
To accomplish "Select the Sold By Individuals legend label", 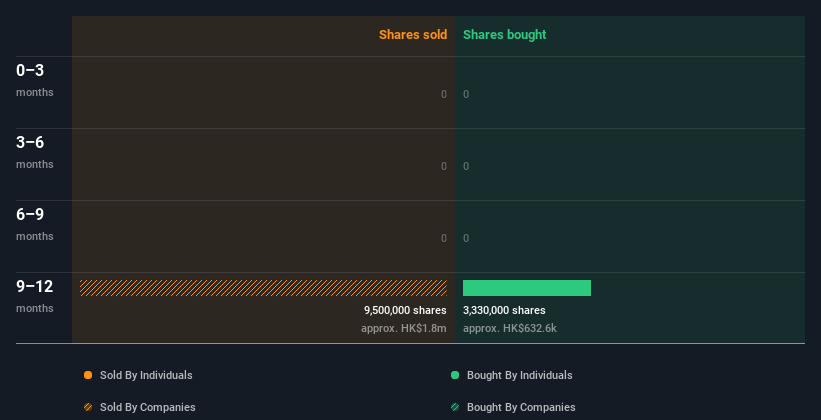I will [146, 375].
